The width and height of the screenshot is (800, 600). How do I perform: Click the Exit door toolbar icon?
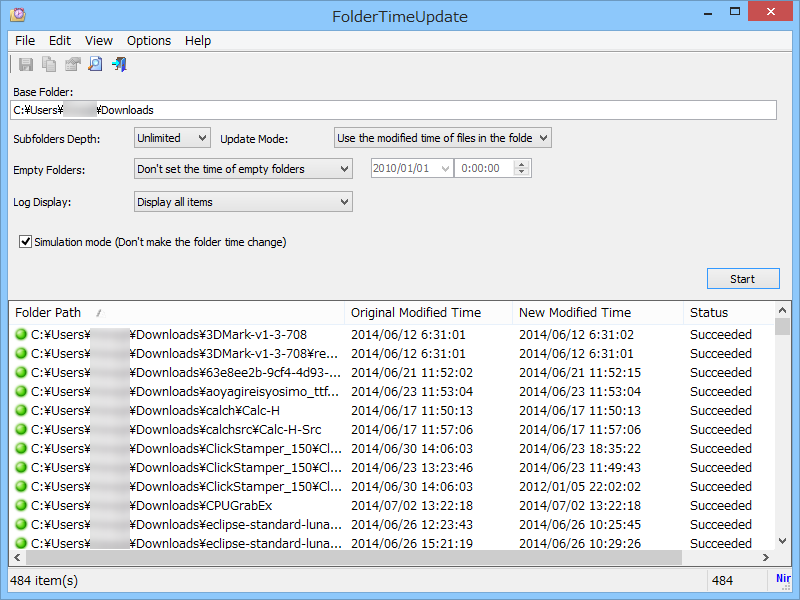tap(119, 64)
